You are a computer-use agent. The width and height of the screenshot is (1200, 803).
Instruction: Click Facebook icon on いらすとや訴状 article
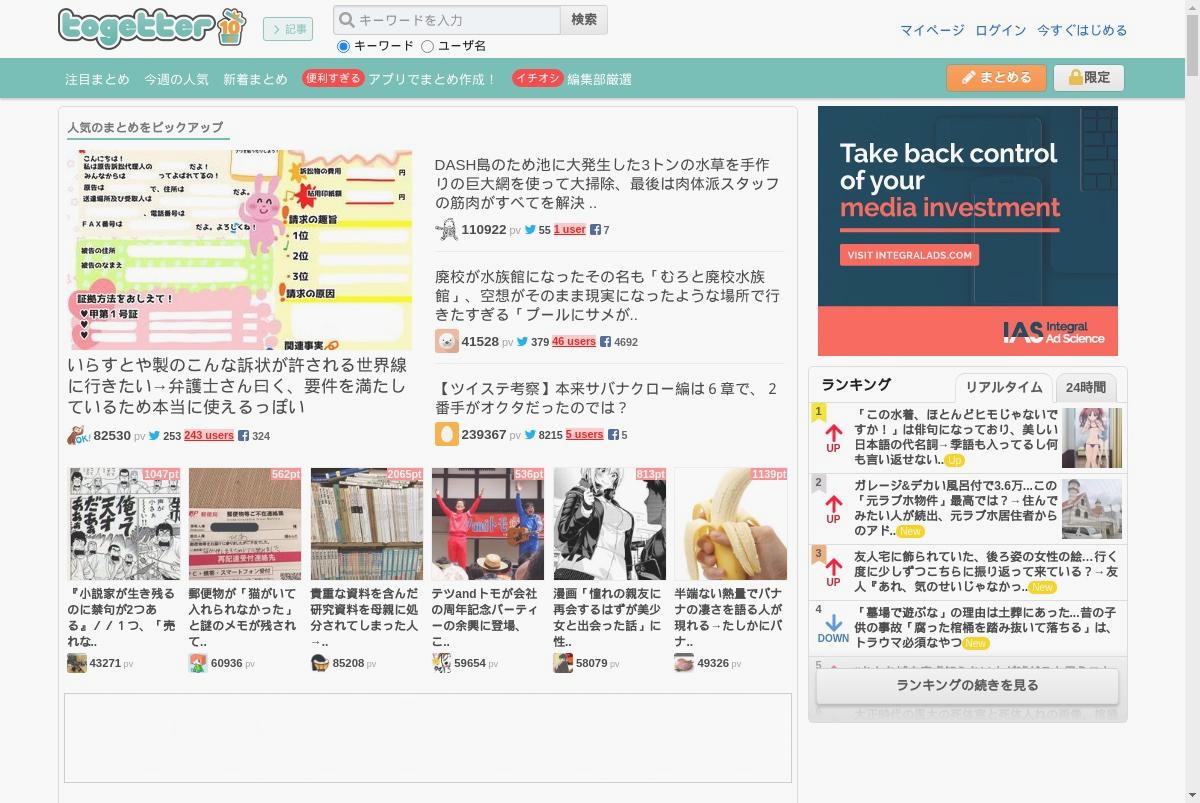[x=243, y=436]
